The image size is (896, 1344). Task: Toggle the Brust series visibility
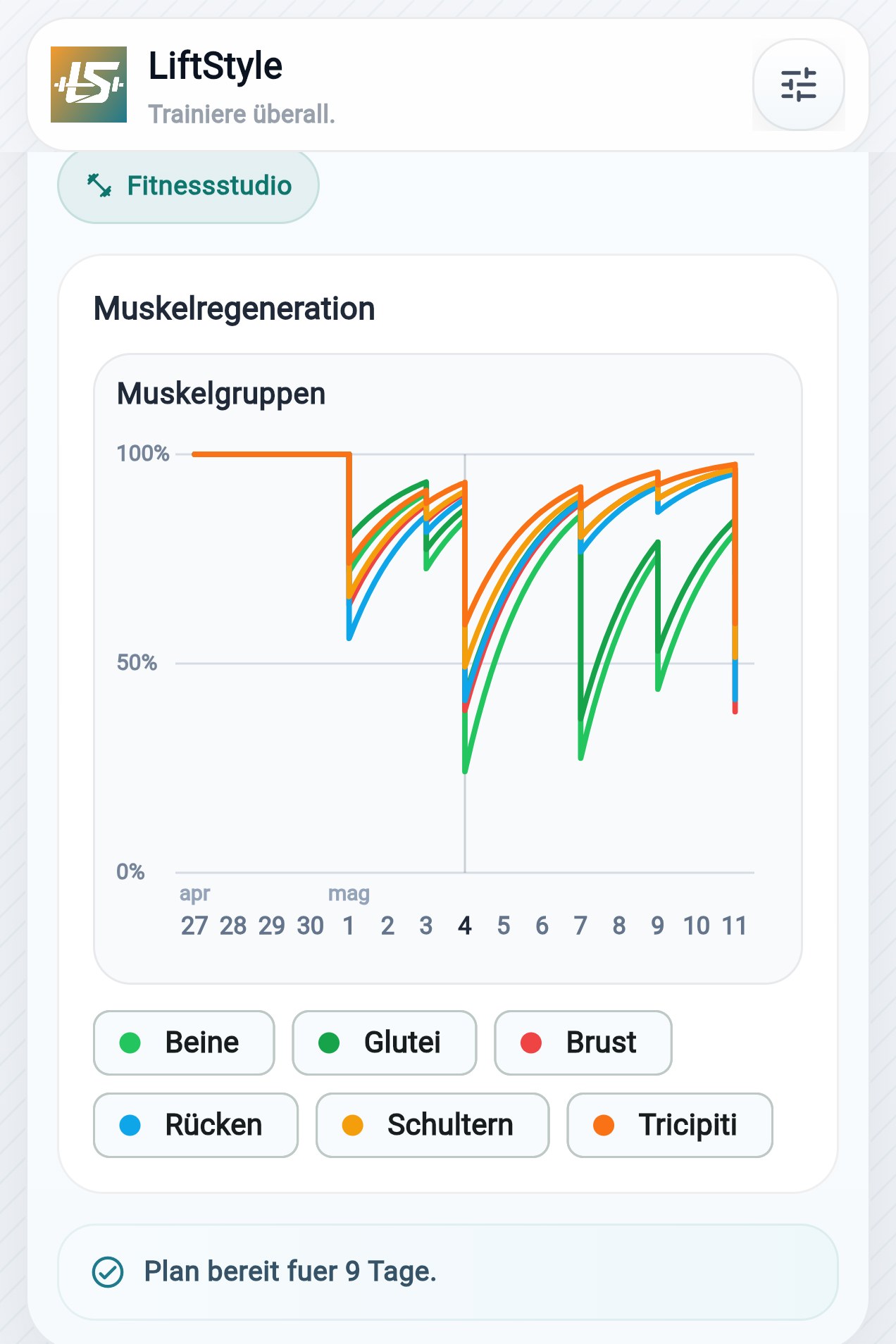click(583, 1043)
